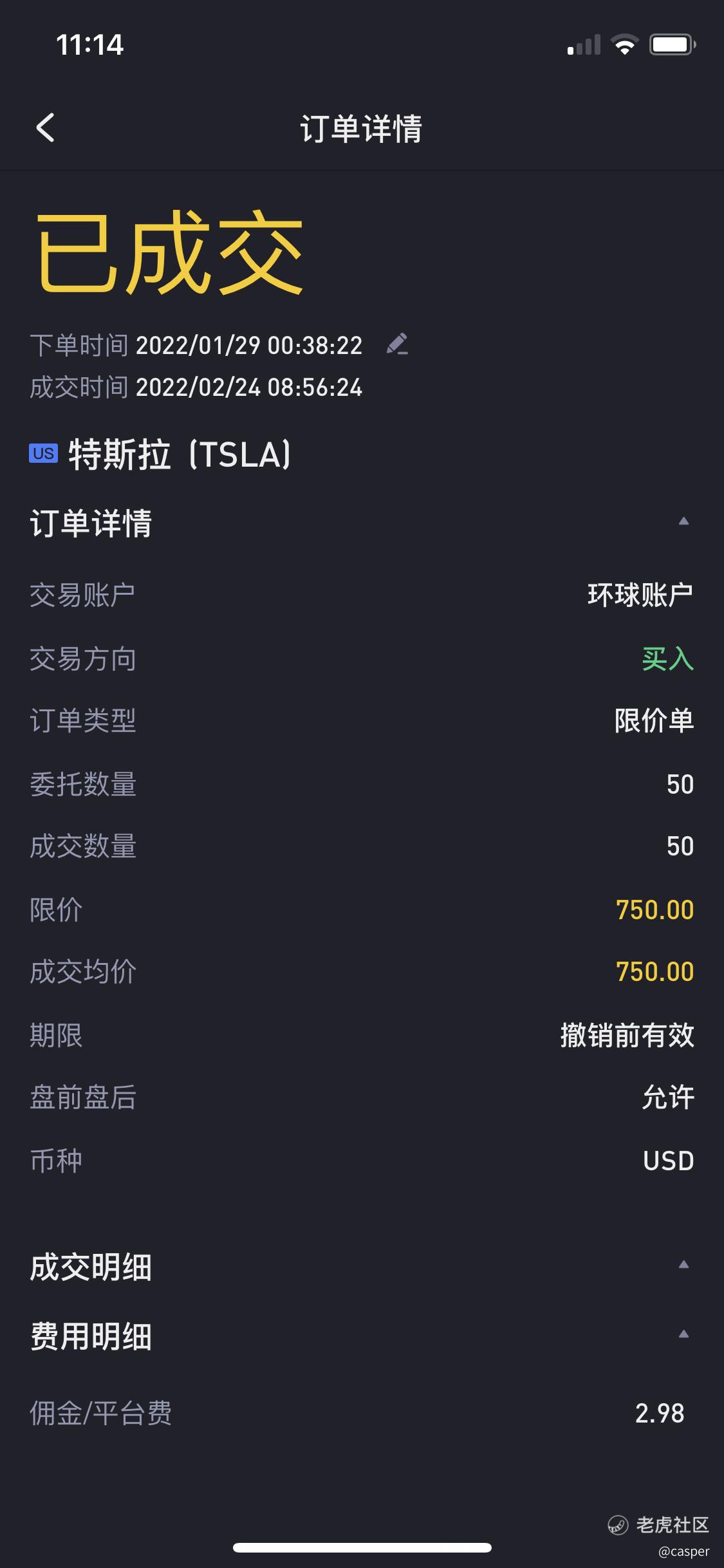Tap the 环球账户 account value
Screen dimensions: 724x1568
(640, 595)
